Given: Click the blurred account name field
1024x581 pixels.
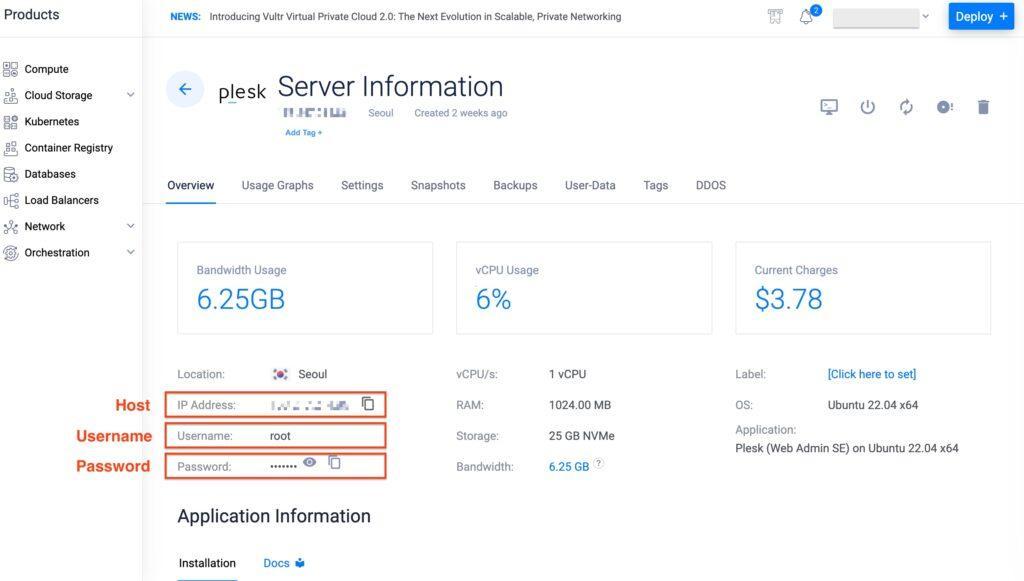Looking at the screenshot, I should point(876,18).
